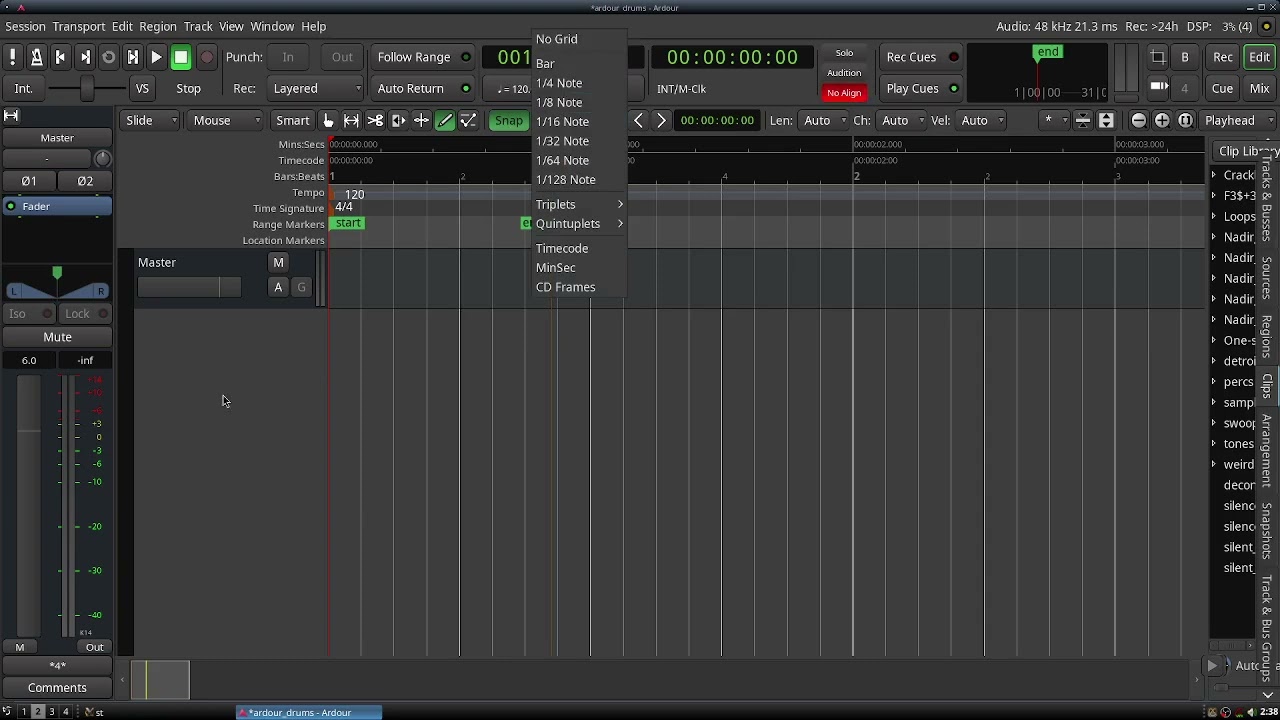Viewport: 1280px width, 720px height.
Task: Toggle Rec Cues
Action: click(x=921, y=57)
